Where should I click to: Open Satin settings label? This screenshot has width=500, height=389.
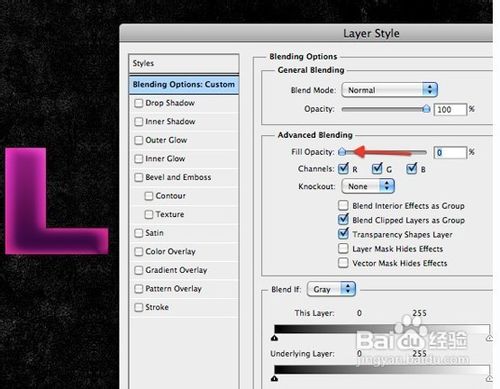tap(154, 233)
